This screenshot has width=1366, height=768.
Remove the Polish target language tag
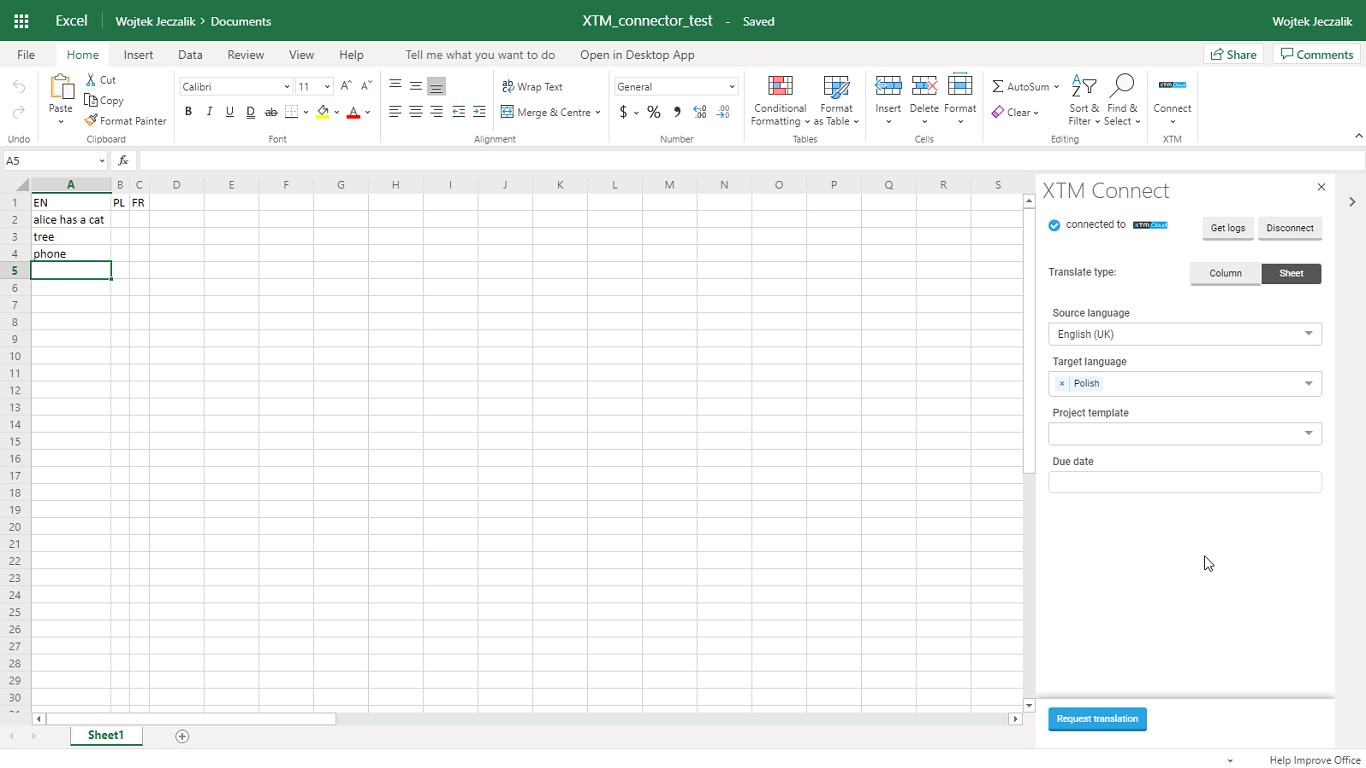pyautogui.click(x=1062, y=384)
